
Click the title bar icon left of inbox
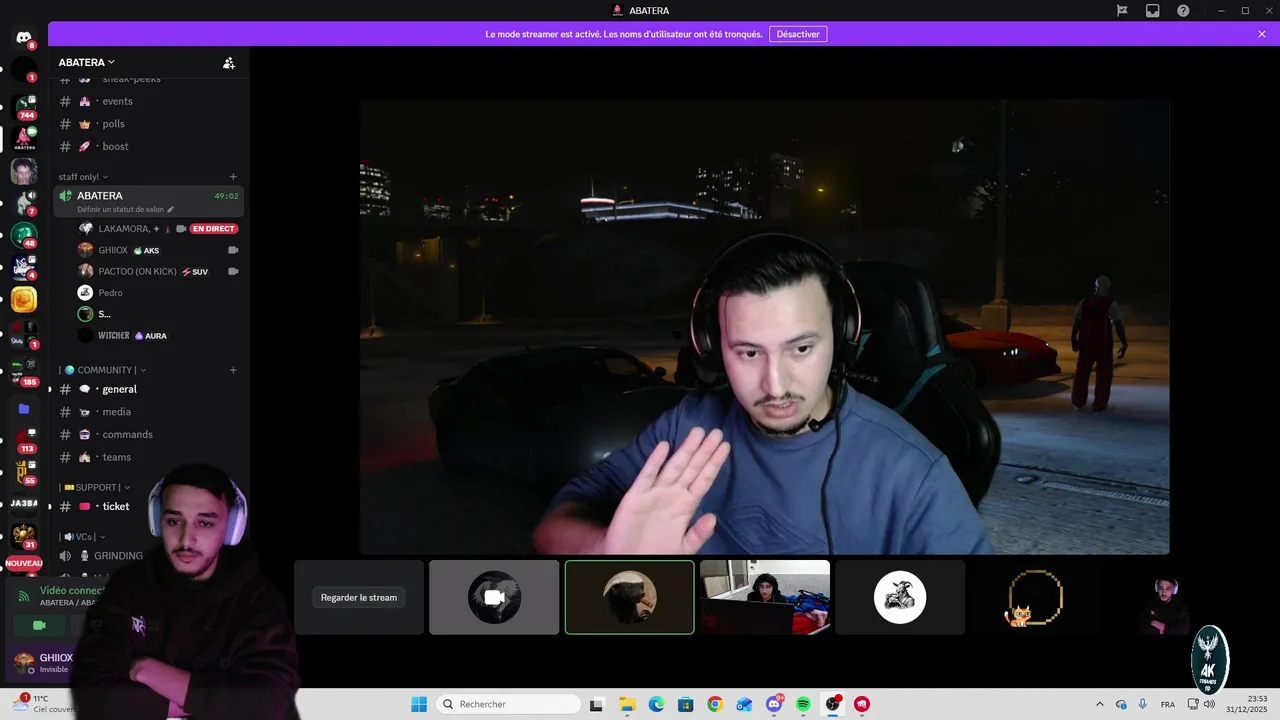(1122, 10)
